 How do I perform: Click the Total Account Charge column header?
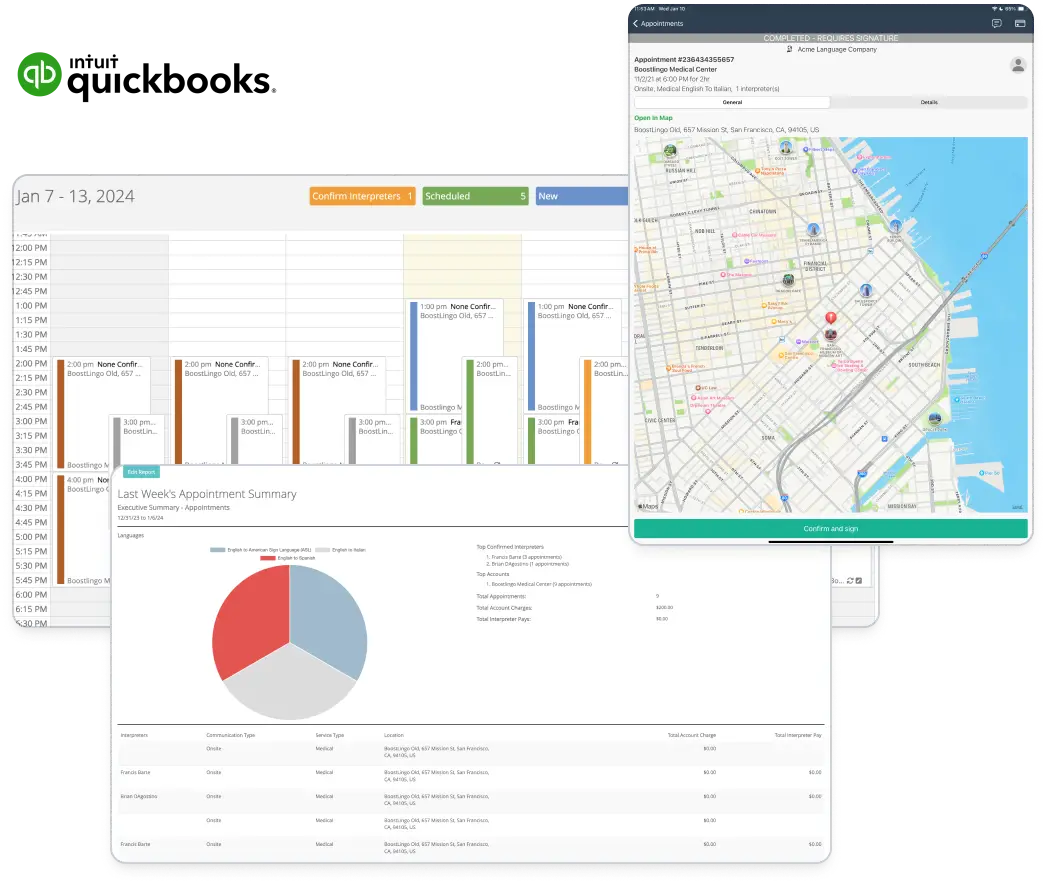click(x=692, y=735)
